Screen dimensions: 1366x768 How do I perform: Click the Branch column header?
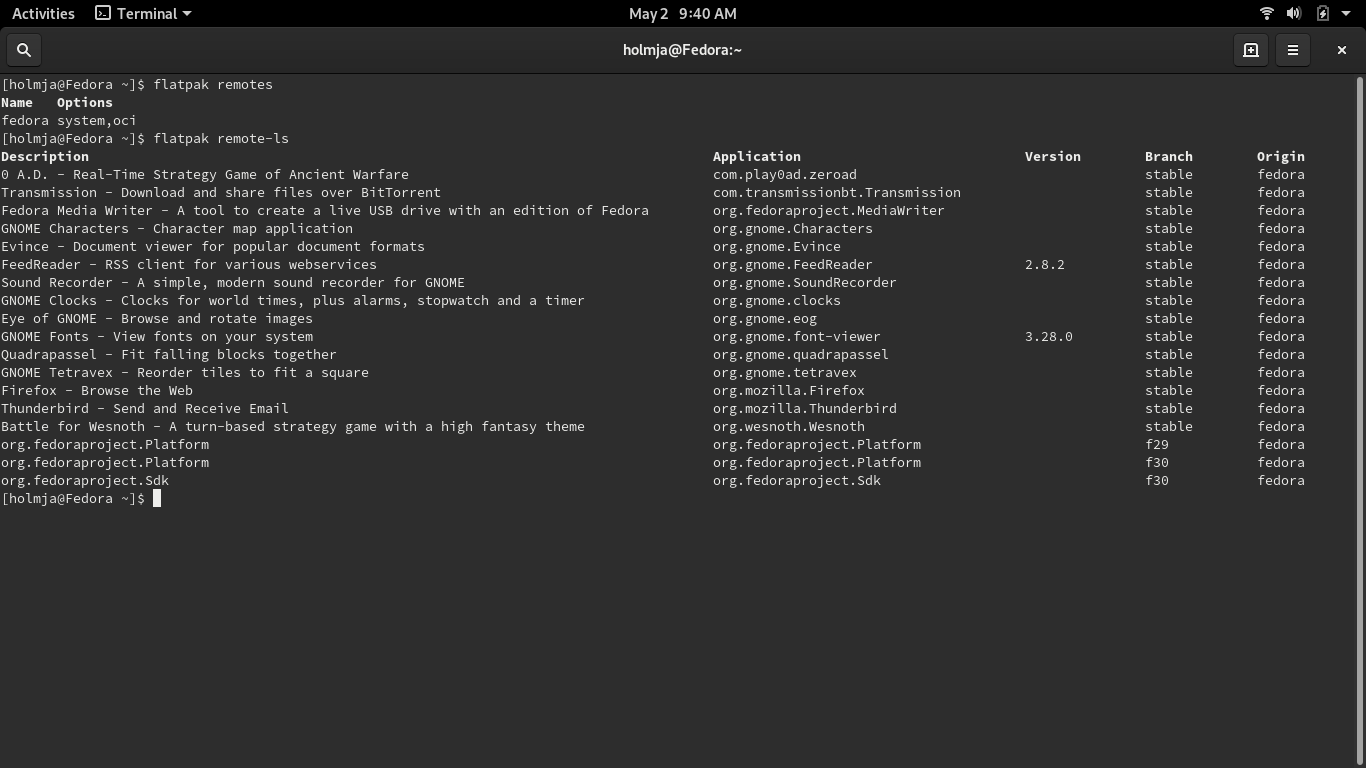1169,156
